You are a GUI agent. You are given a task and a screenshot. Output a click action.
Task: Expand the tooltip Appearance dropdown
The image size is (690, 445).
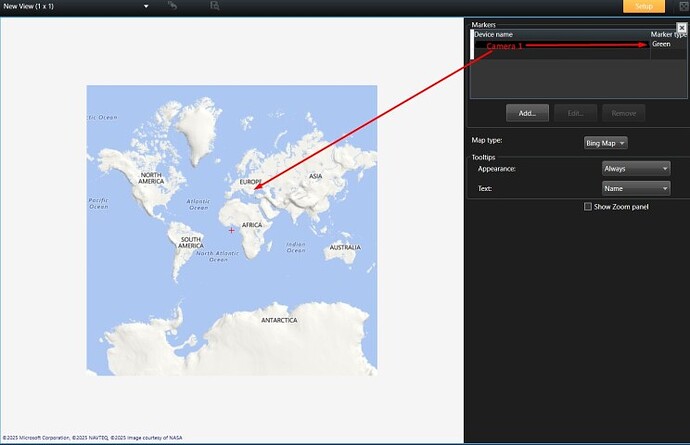click(x=635, y=169)
